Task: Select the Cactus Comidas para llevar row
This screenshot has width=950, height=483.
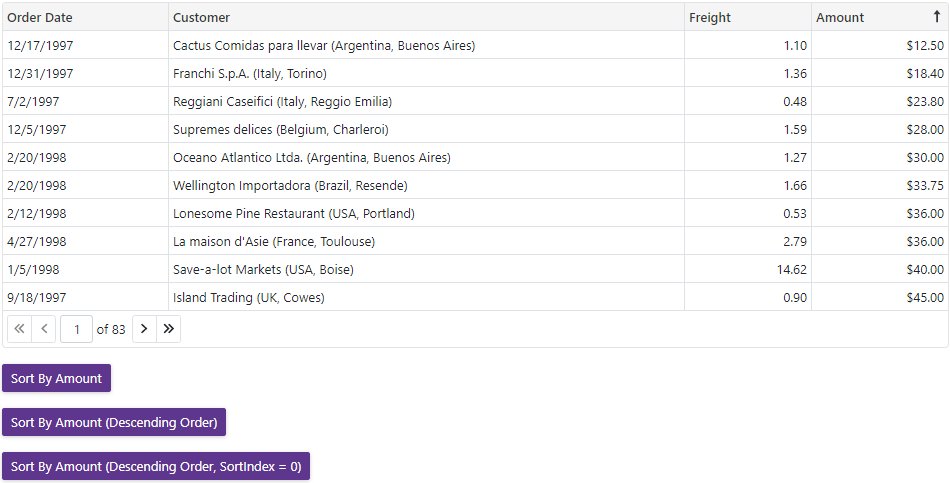Action: point(323,45)
